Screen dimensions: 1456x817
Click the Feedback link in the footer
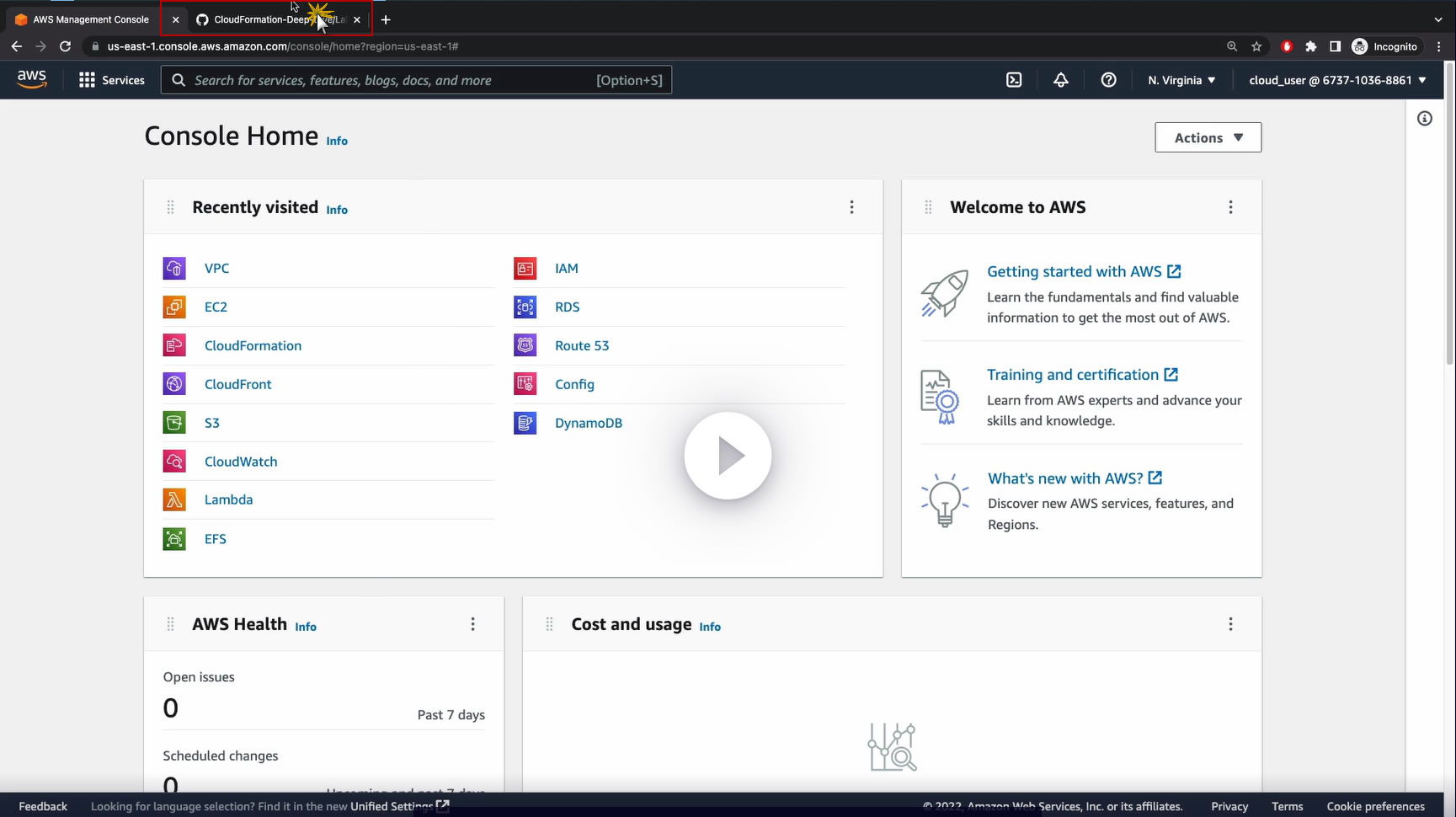click(x=43, y=806)
